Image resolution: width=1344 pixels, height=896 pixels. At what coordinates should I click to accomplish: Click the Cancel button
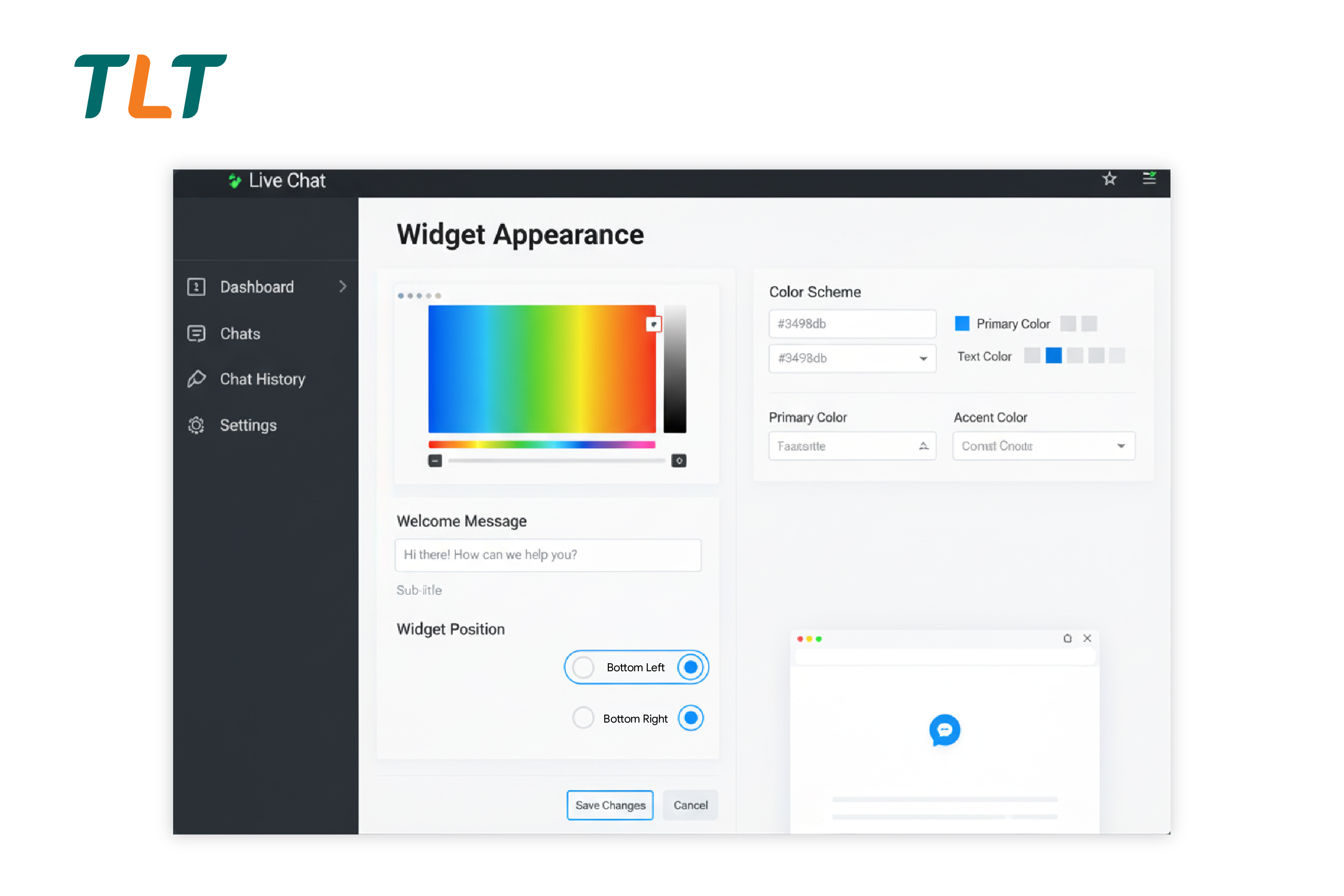(x=690, y=805)
